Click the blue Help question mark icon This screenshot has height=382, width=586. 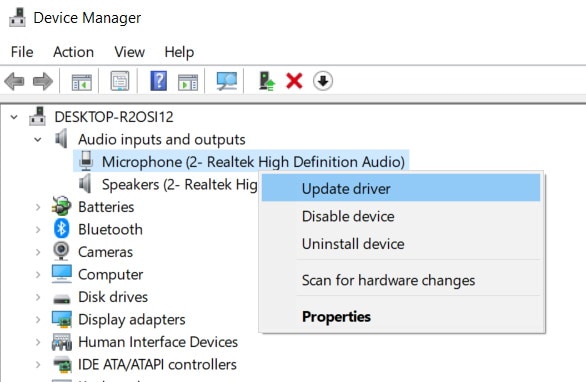coord(158,81)
